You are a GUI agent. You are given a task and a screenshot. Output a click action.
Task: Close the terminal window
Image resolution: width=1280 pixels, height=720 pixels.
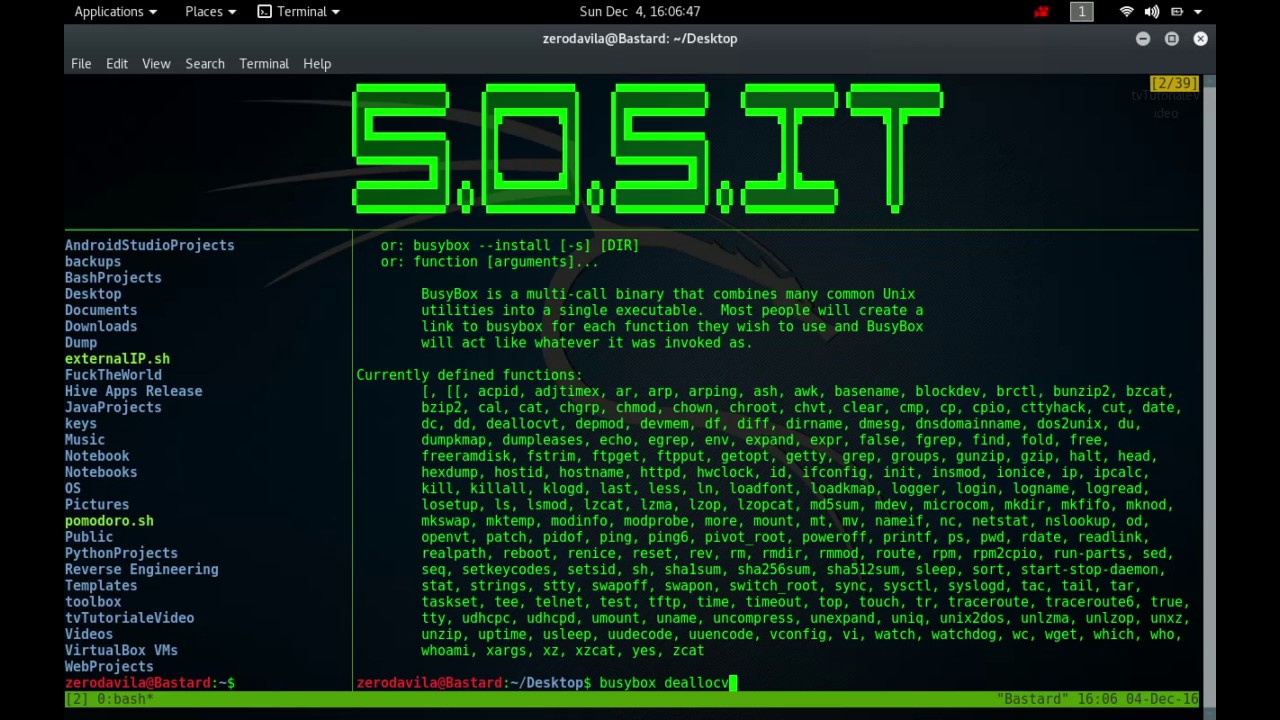point(1200,39)
